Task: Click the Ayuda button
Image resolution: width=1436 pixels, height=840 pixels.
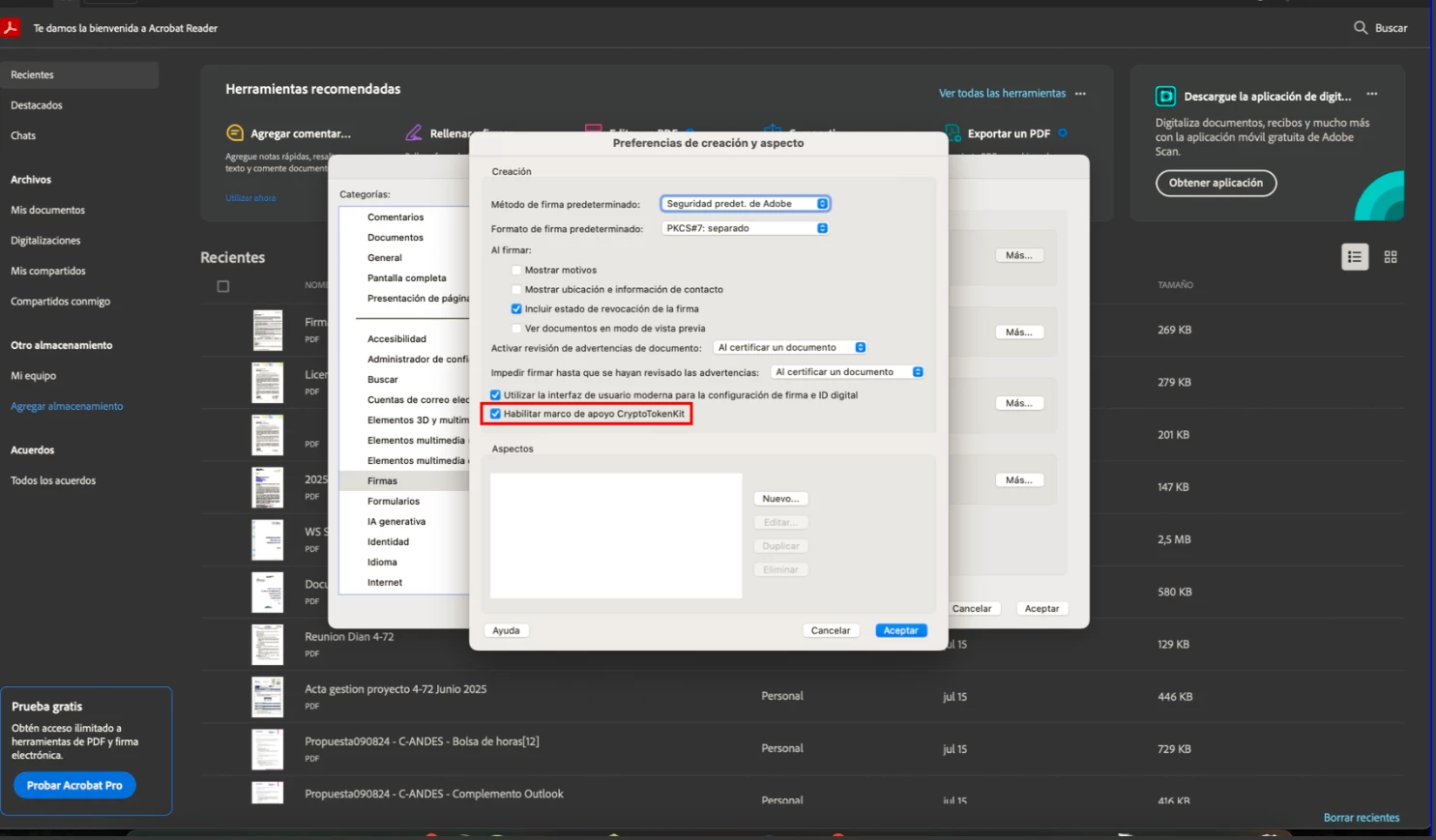Action: click(x=506, y=630)
